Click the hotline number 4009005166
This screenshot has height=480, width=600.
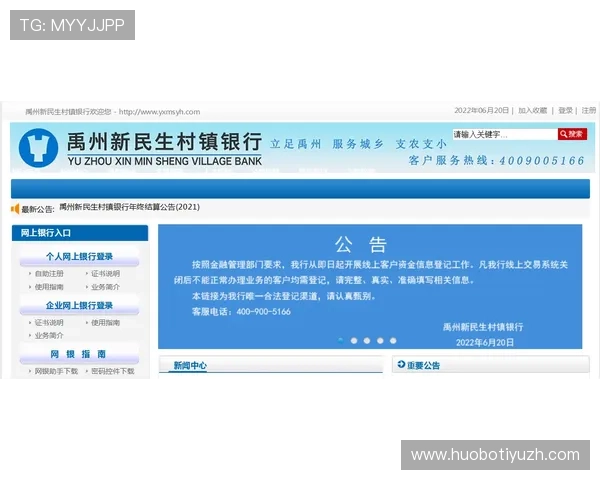pyautogui.click(x=542, y=161)
